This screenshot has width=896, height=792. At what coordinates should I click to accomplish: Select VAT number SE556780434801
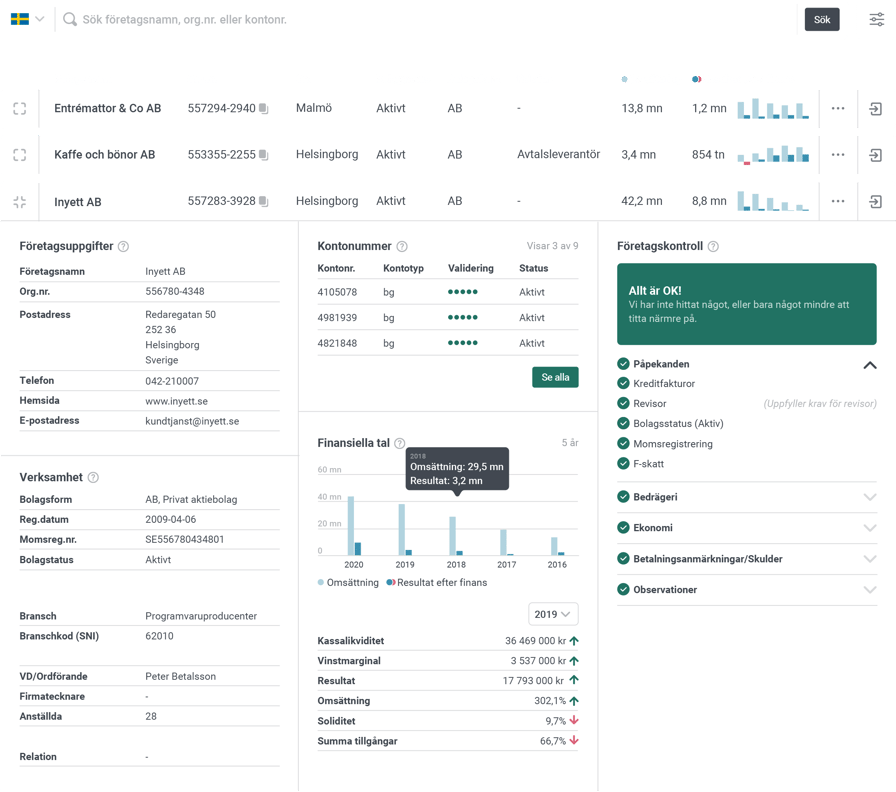click(185, 539)
